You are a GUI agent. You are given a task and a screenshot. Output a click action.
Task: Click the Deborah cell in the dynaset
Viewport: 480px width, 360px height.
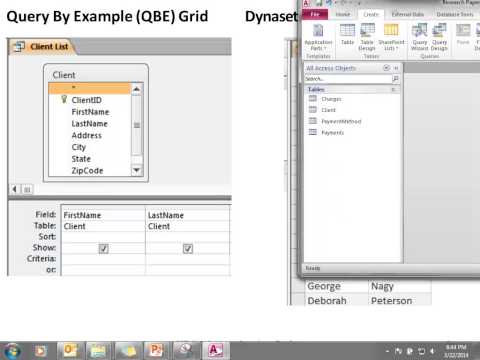pyautogui.click(x=336, y=300)
